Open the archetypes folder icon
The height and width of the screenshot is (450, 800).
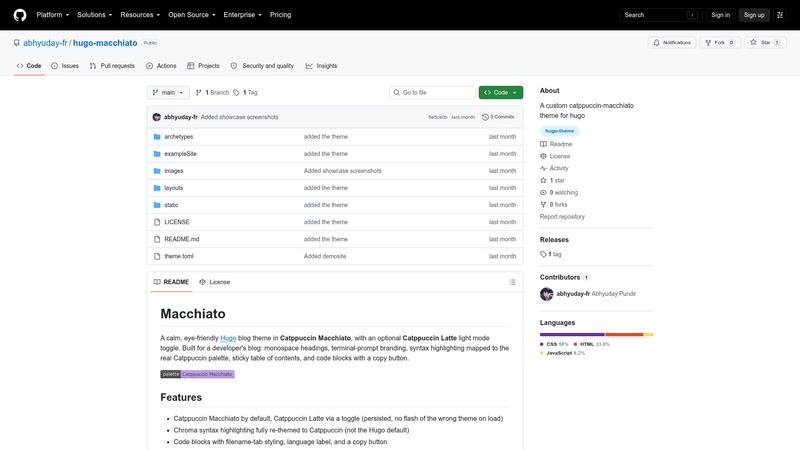click(x=157, y=137)
